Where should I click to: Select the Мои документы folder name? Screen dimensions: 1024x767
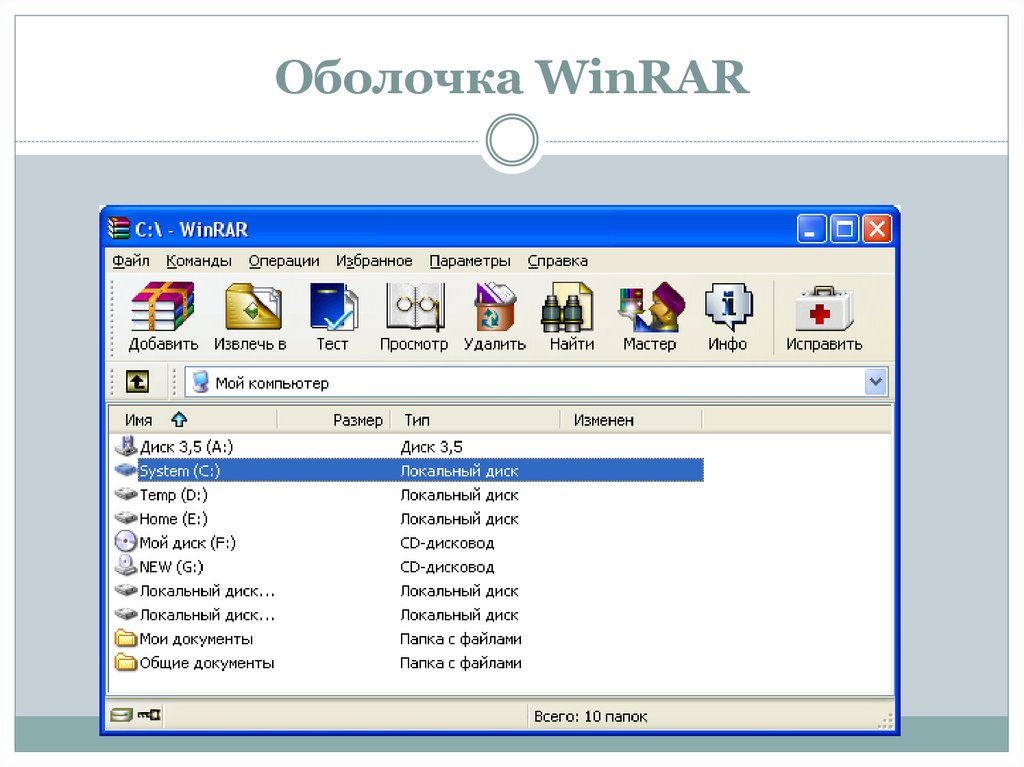(x=196, y=639)
